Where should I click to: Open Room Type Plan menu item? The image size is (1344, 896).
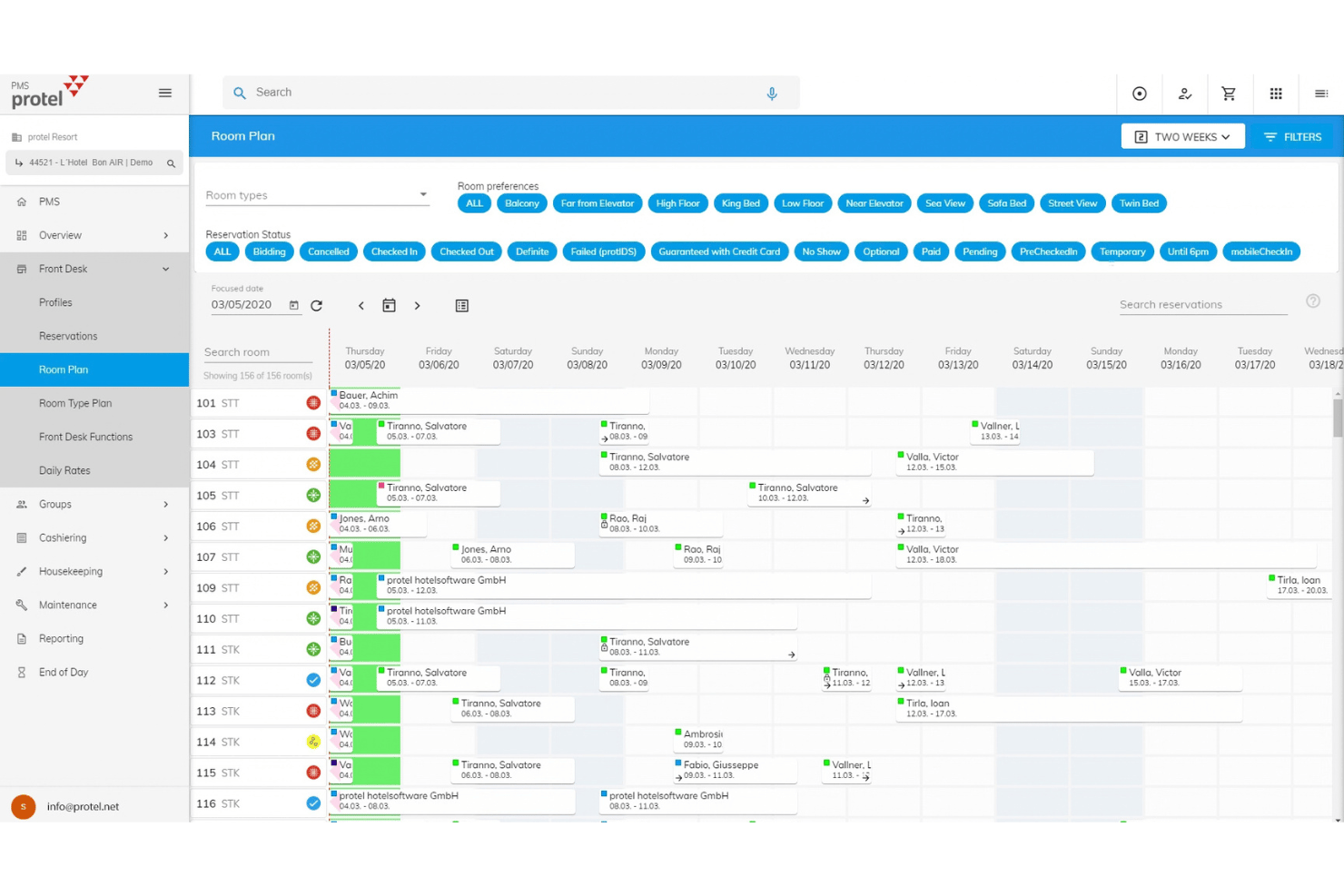point(94,403)
